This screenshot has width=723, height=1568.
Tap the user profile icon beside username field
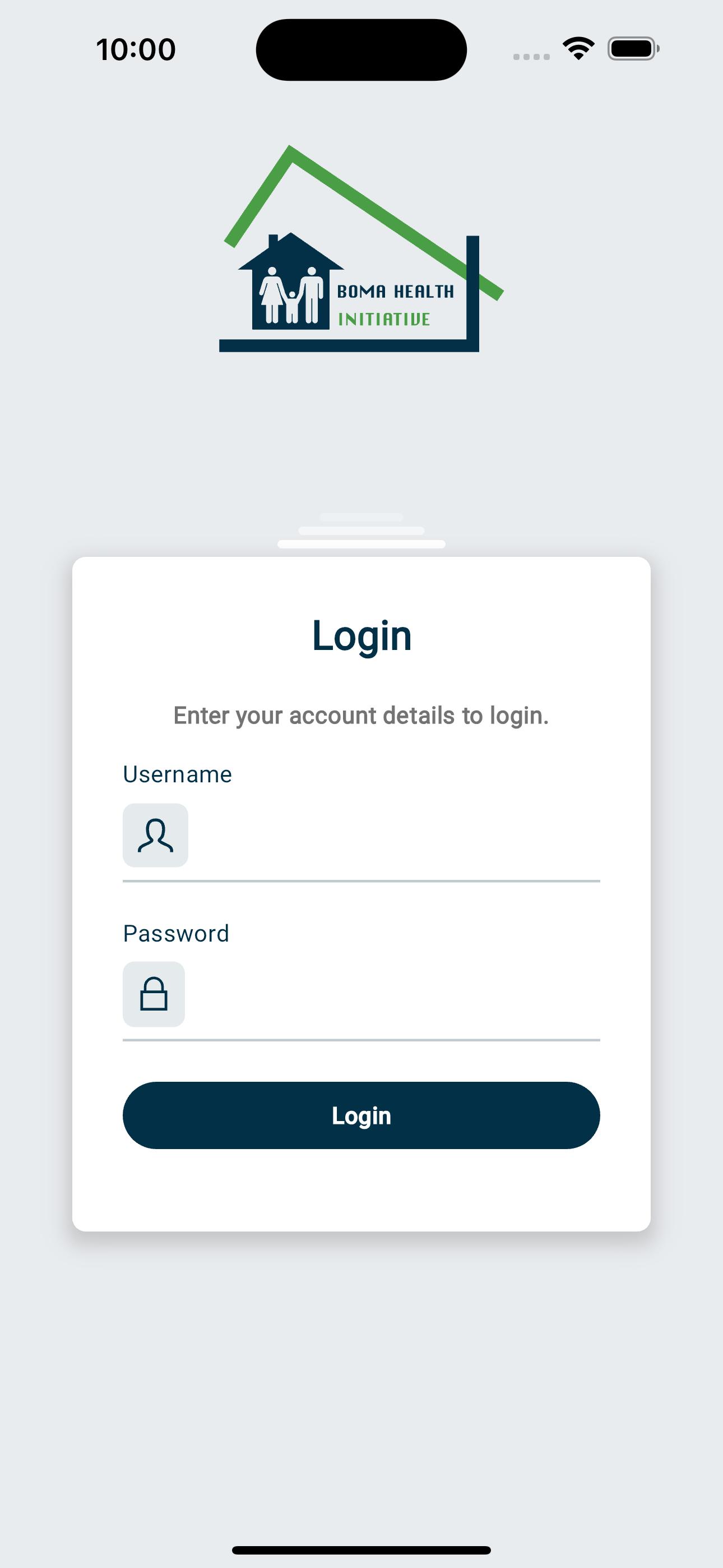155,835
